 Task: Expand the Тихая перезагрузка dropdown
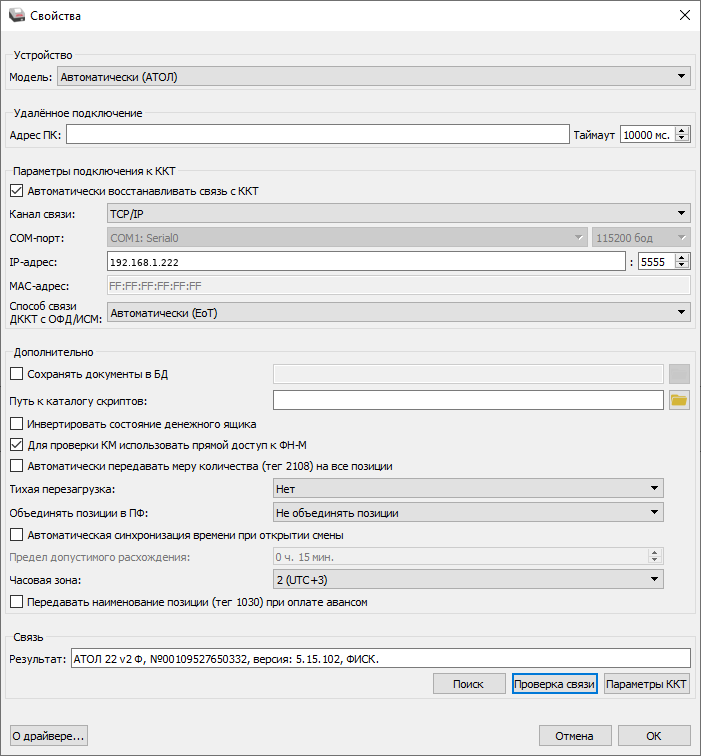tap(468, 488)
